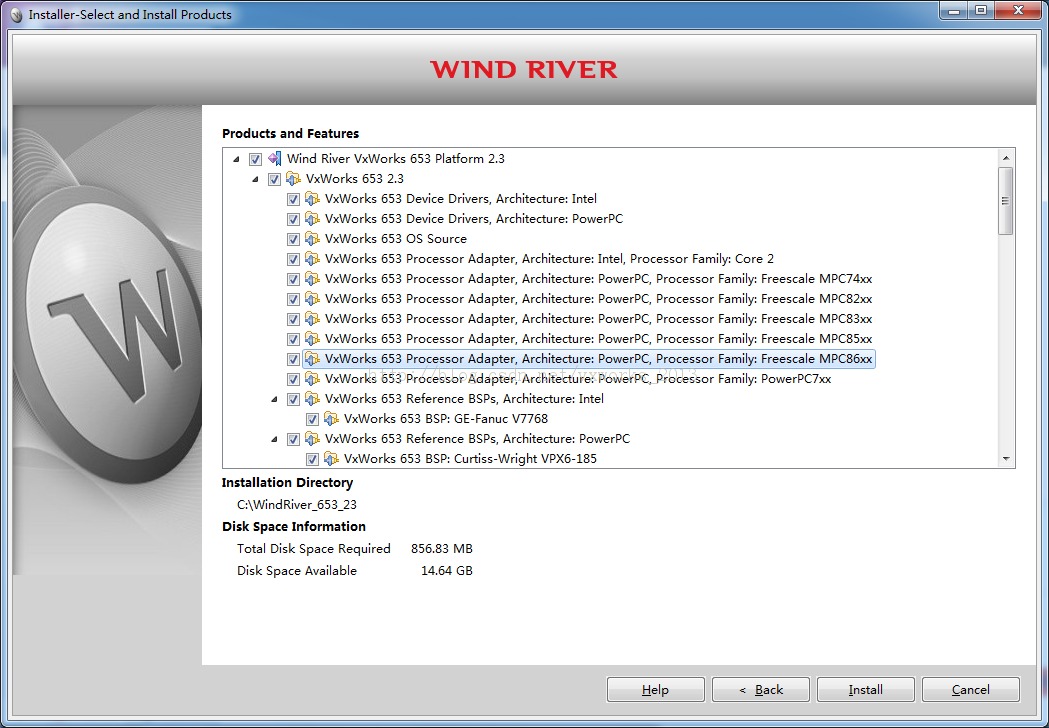Click the 856.83 MB required space value
Image resolution: width=1049 pixels, height=728 pixels.
point(442,549)
